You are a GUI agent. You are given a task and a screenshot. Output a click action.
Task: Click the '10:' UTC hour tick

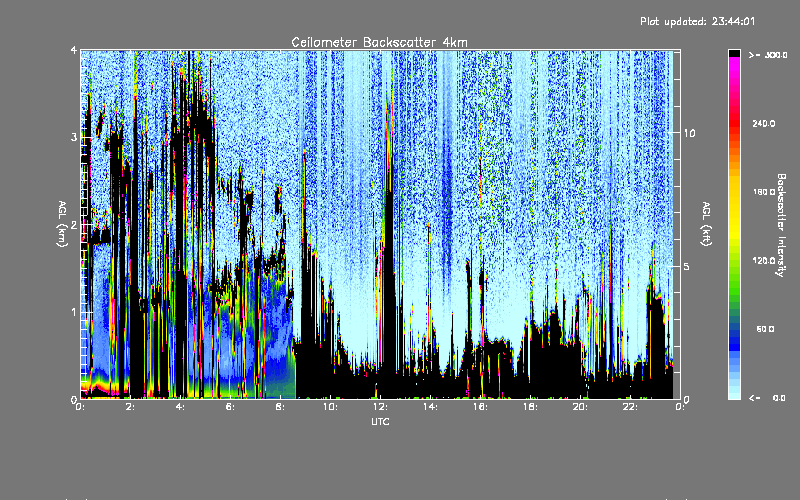330,407
